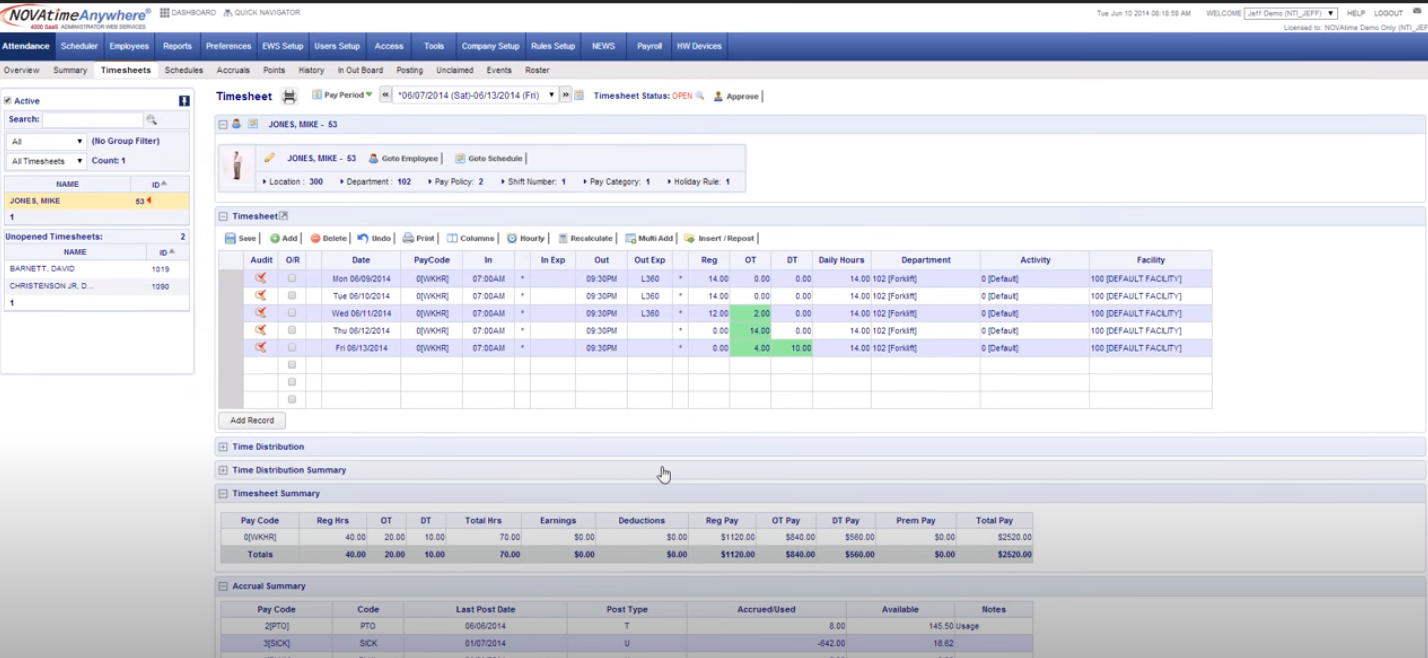
Task: Click the Recalculate icon
Action: (563, 238)
